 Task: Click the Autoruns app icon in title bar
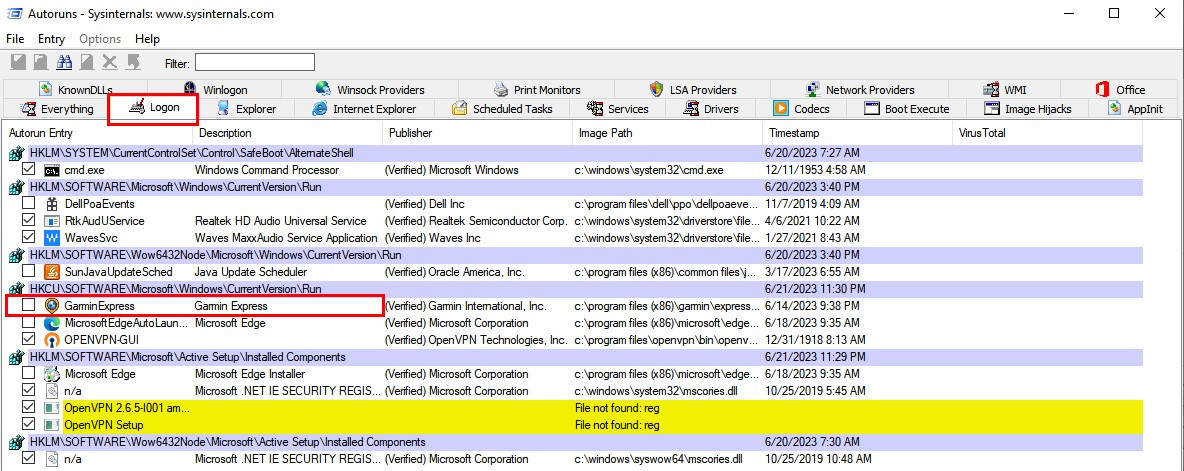[x=13, y=14]
